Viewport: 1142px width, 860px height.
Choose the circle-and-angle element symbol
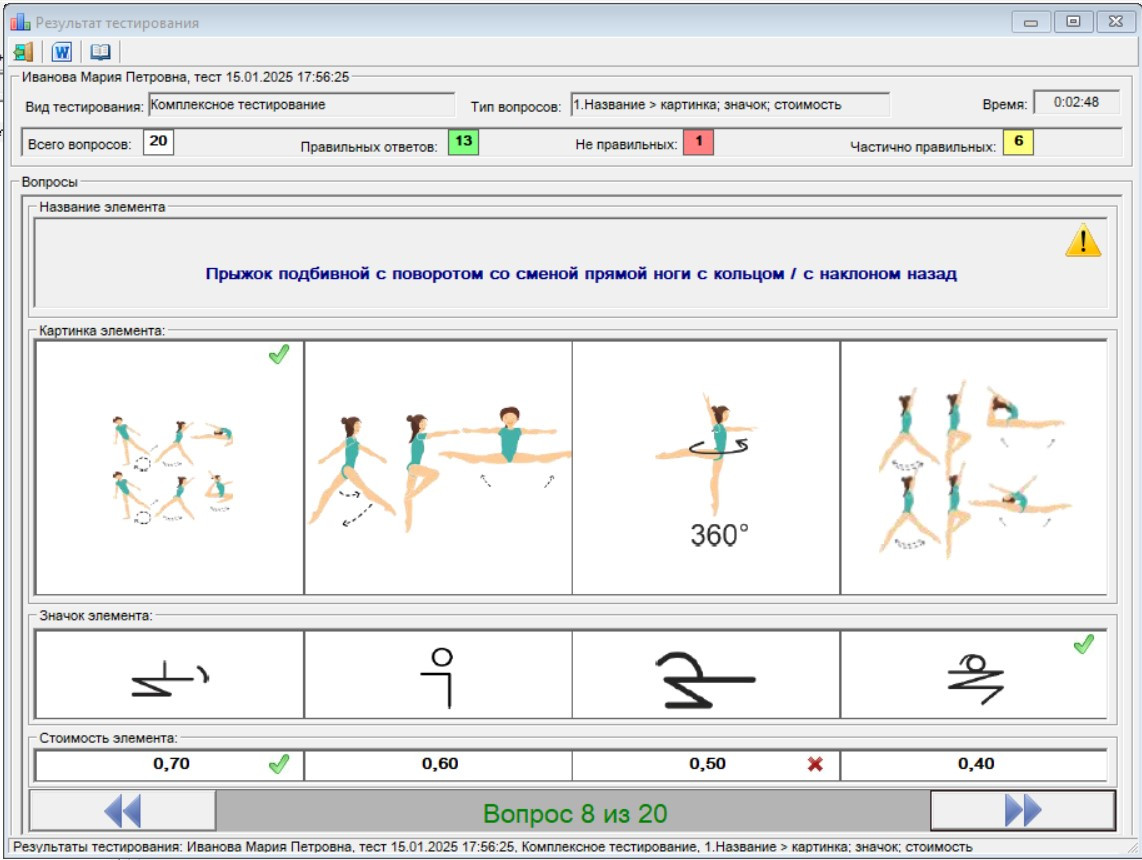pos(438,675)
